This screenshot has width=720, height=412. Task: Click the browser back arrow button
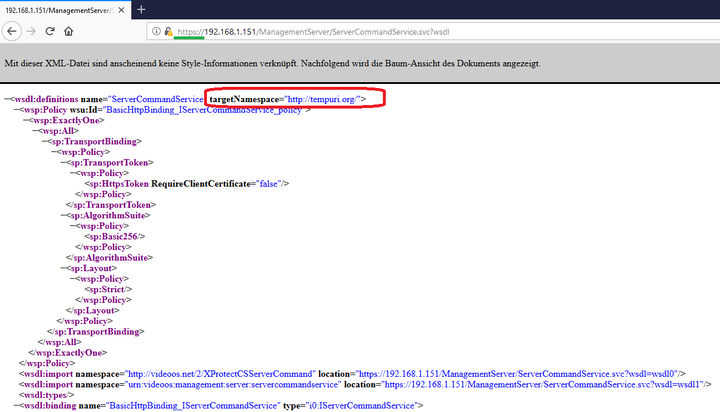10,31
